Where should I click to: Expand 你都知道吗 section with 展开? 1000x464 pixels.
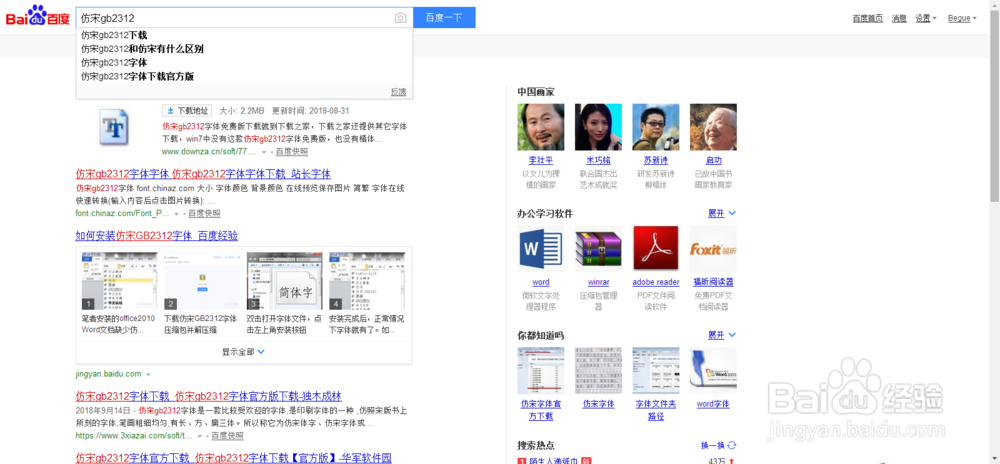tap(722, 335)
